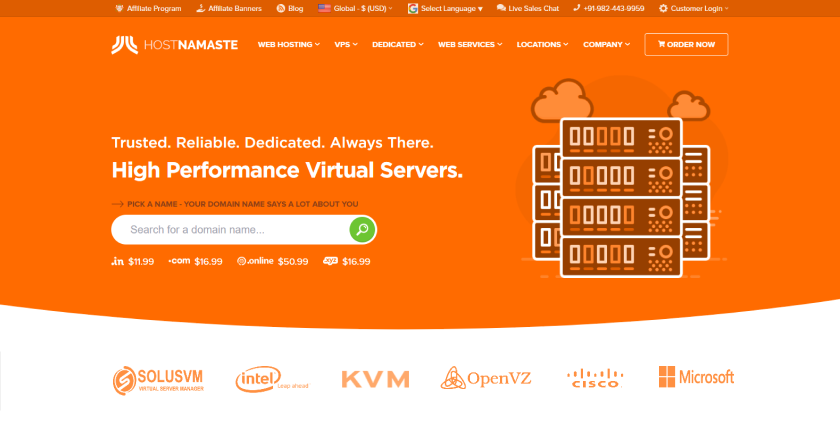The height and width of the screenshot is (426, 840).
Task: Click the Intel logo
Action: pos(272,379)
